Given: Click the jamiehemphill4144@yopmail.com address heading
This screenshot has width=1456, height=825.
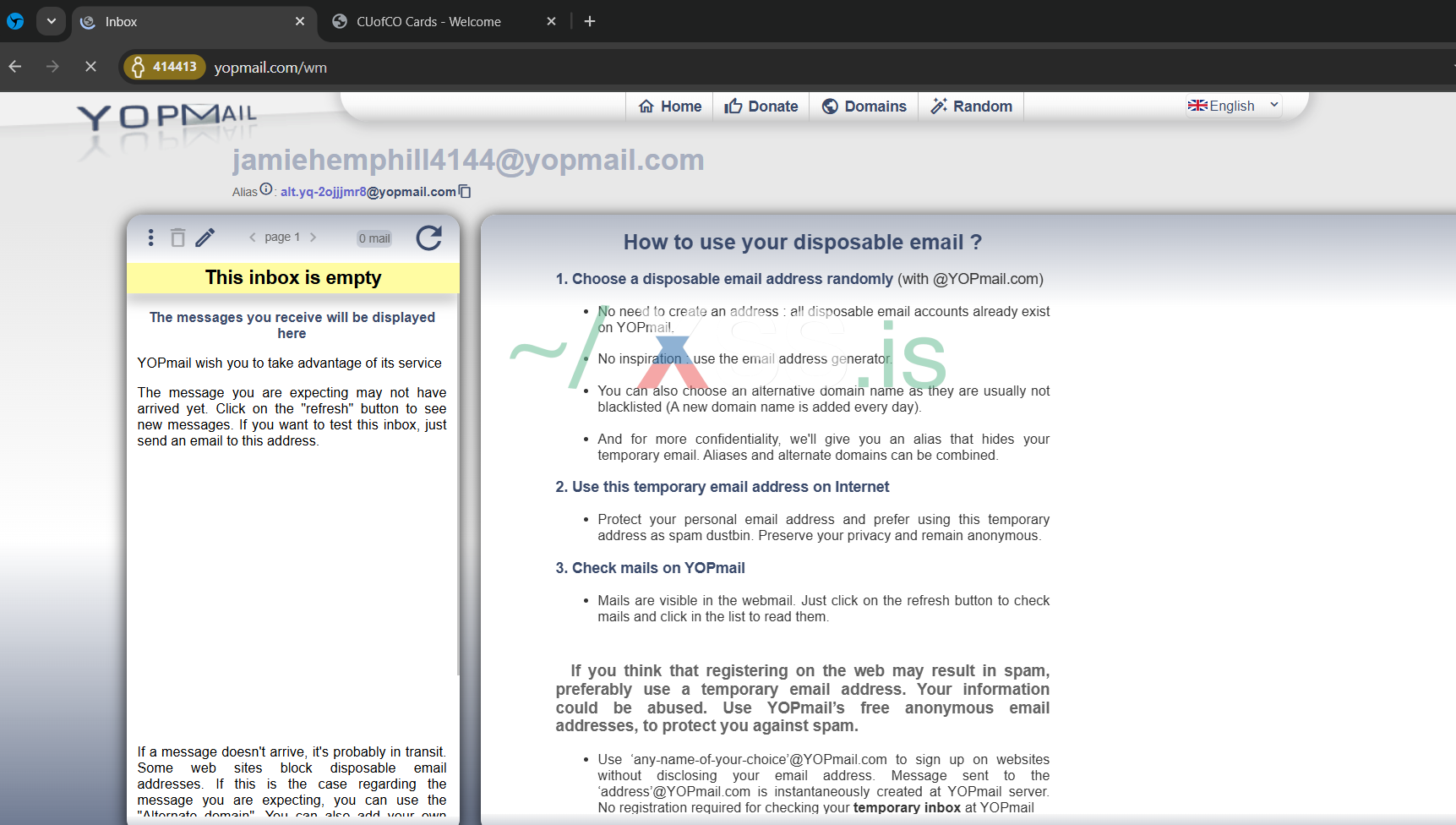Looking at the screenshot, I should pyautogui.click(x=468, y=160).
